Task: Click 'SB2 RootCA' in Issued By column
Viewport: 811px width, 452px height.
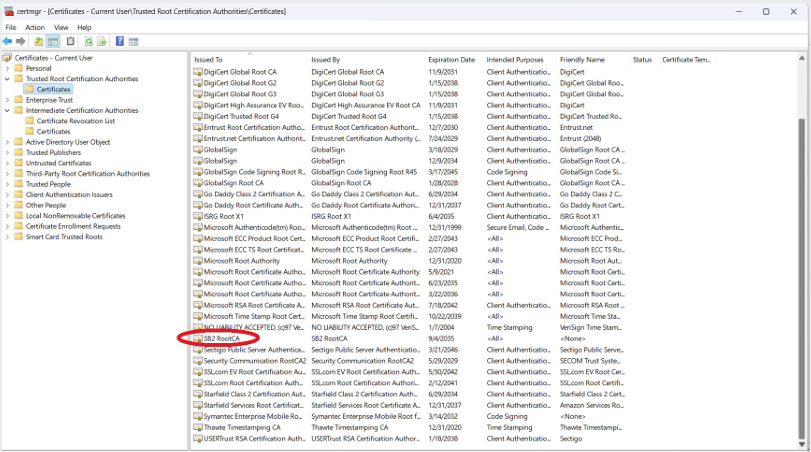Action: (x=329, y=339)
